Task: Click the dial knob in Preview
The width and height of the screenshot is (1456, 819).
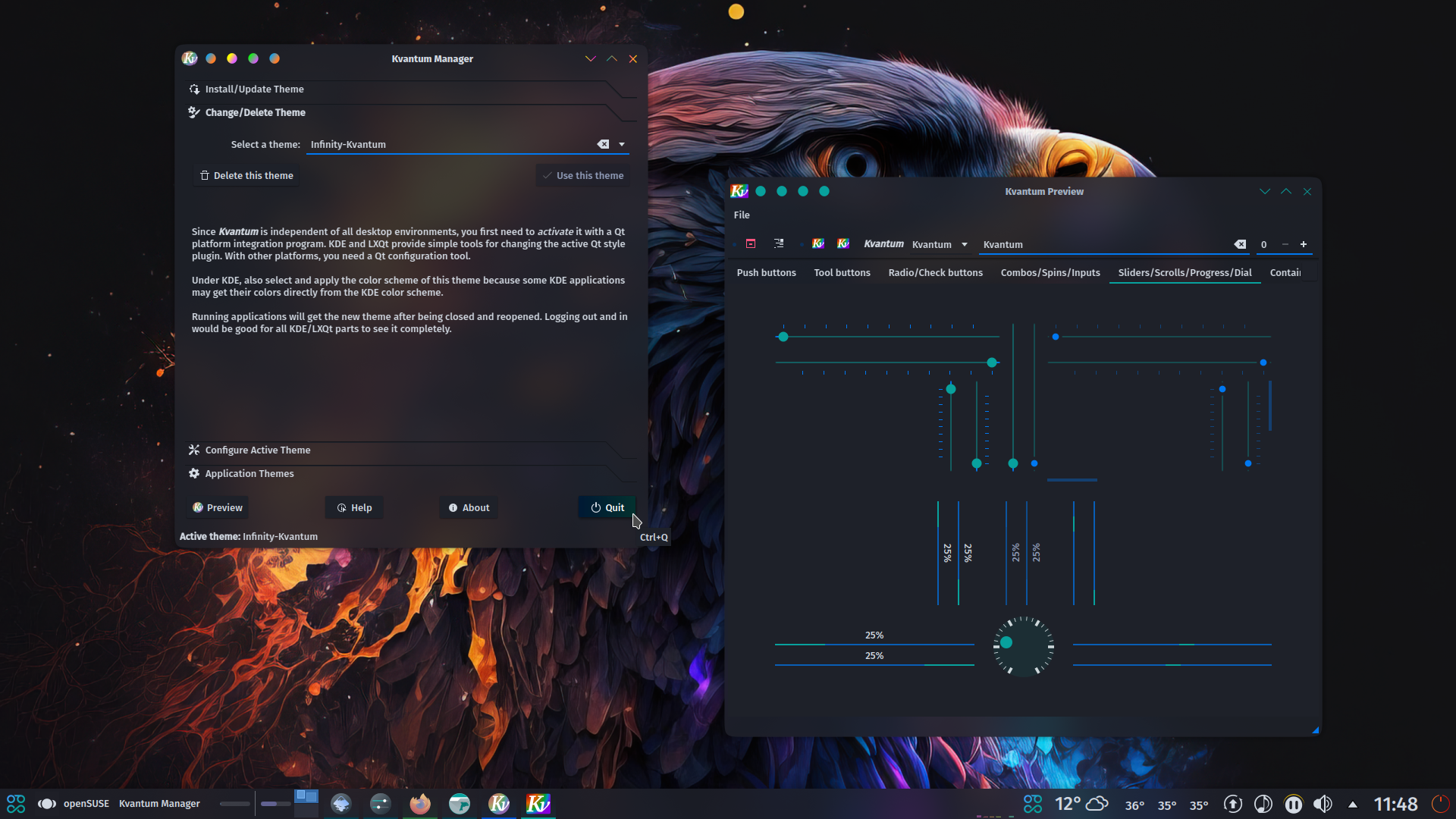Action: (1024, 646)
